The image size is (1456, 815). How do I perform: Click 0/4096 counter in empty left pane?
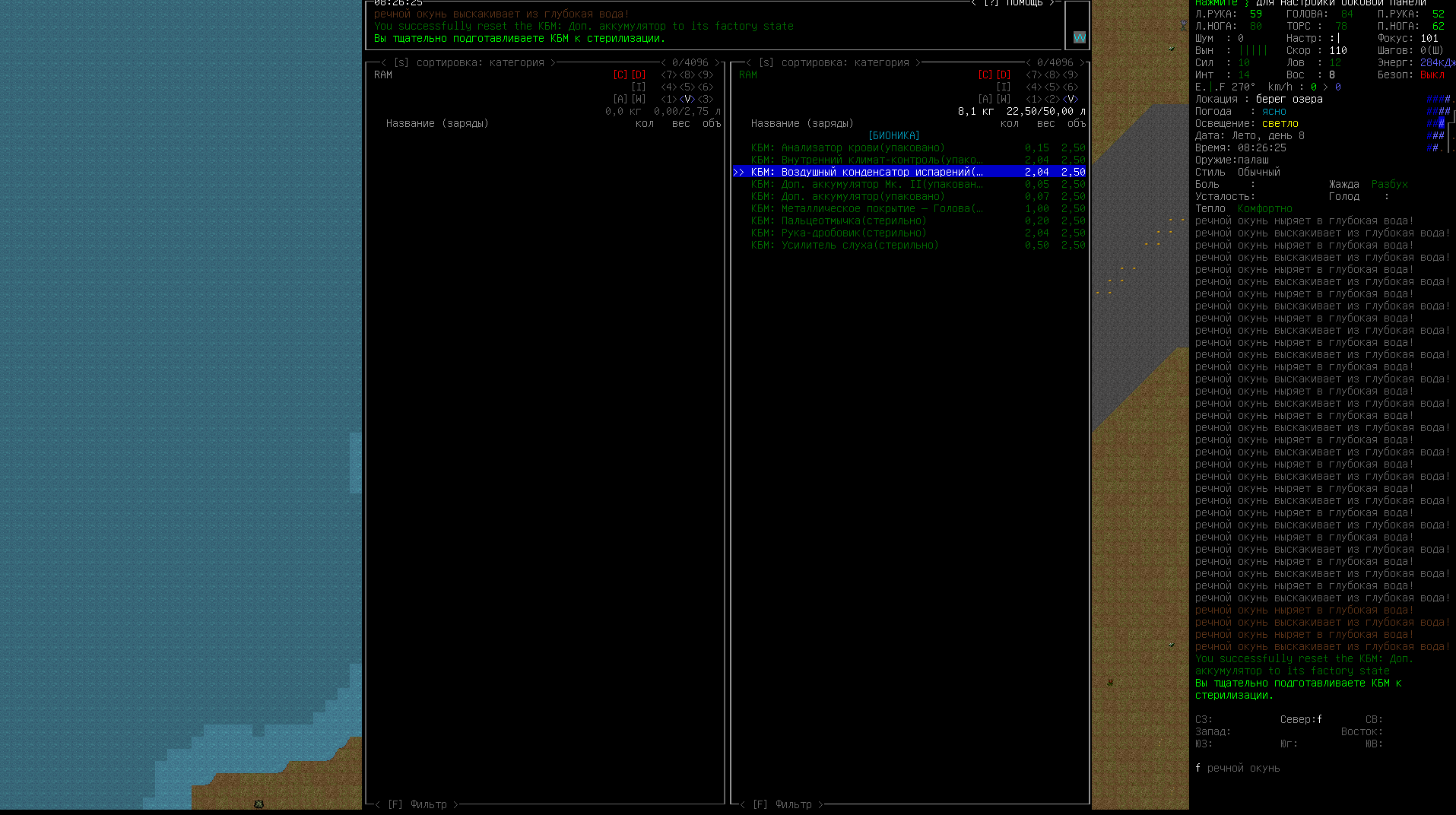pyautogui.click(x=690, y=62)
